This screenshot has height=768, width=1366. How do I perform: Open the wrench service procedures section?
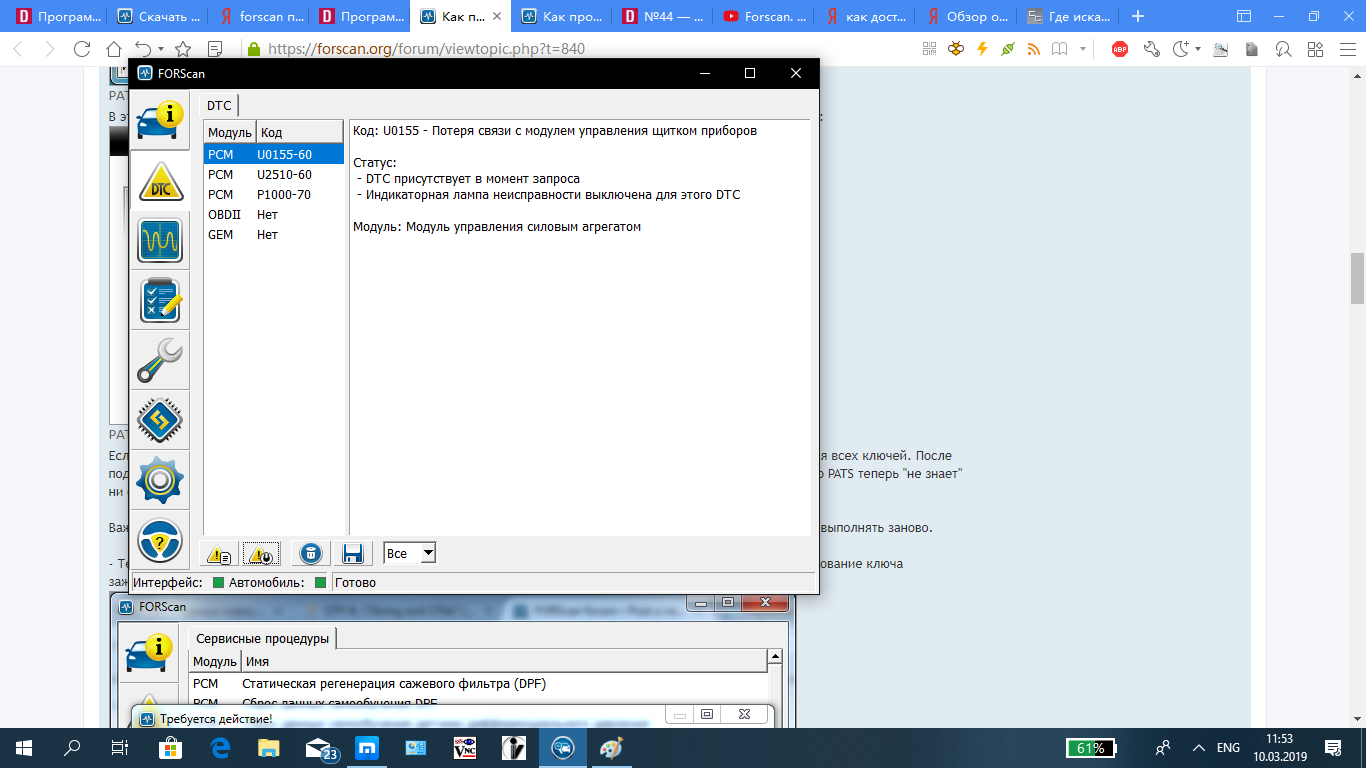[160, 360]
